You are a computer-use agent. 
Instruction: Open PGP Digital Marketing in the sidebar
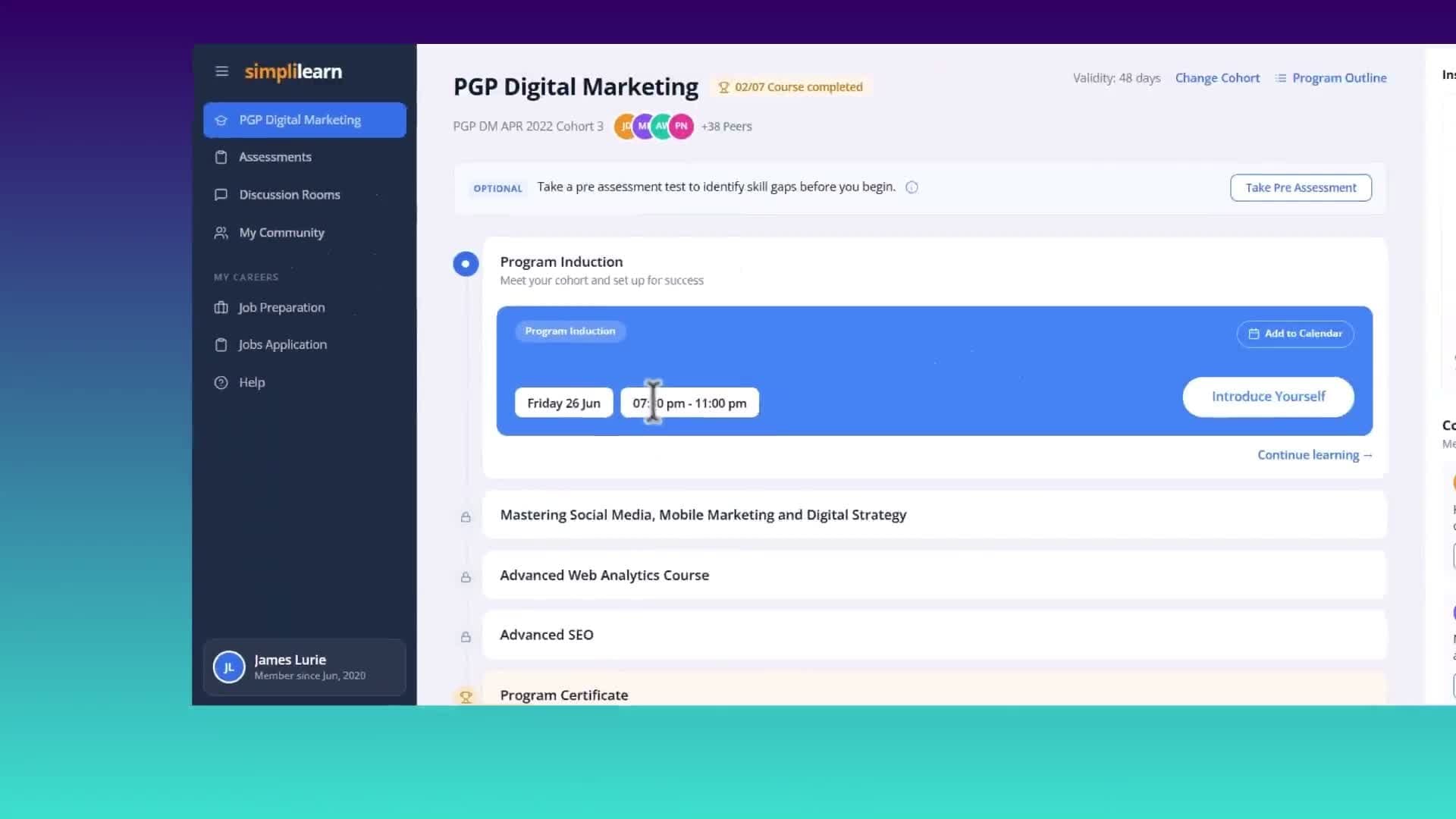(305, 120)
